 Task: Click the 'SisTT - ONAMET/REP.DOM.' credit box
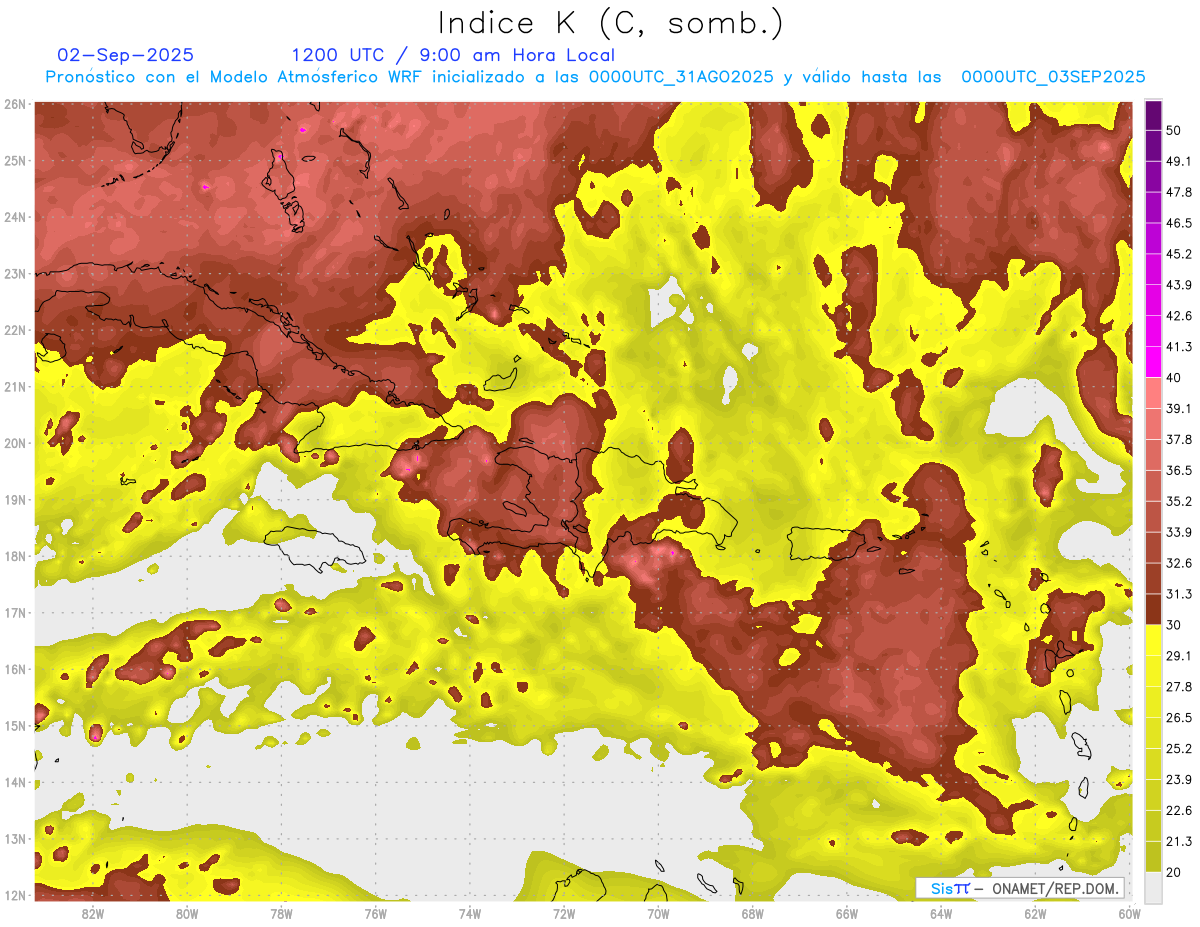point(1021,888)
